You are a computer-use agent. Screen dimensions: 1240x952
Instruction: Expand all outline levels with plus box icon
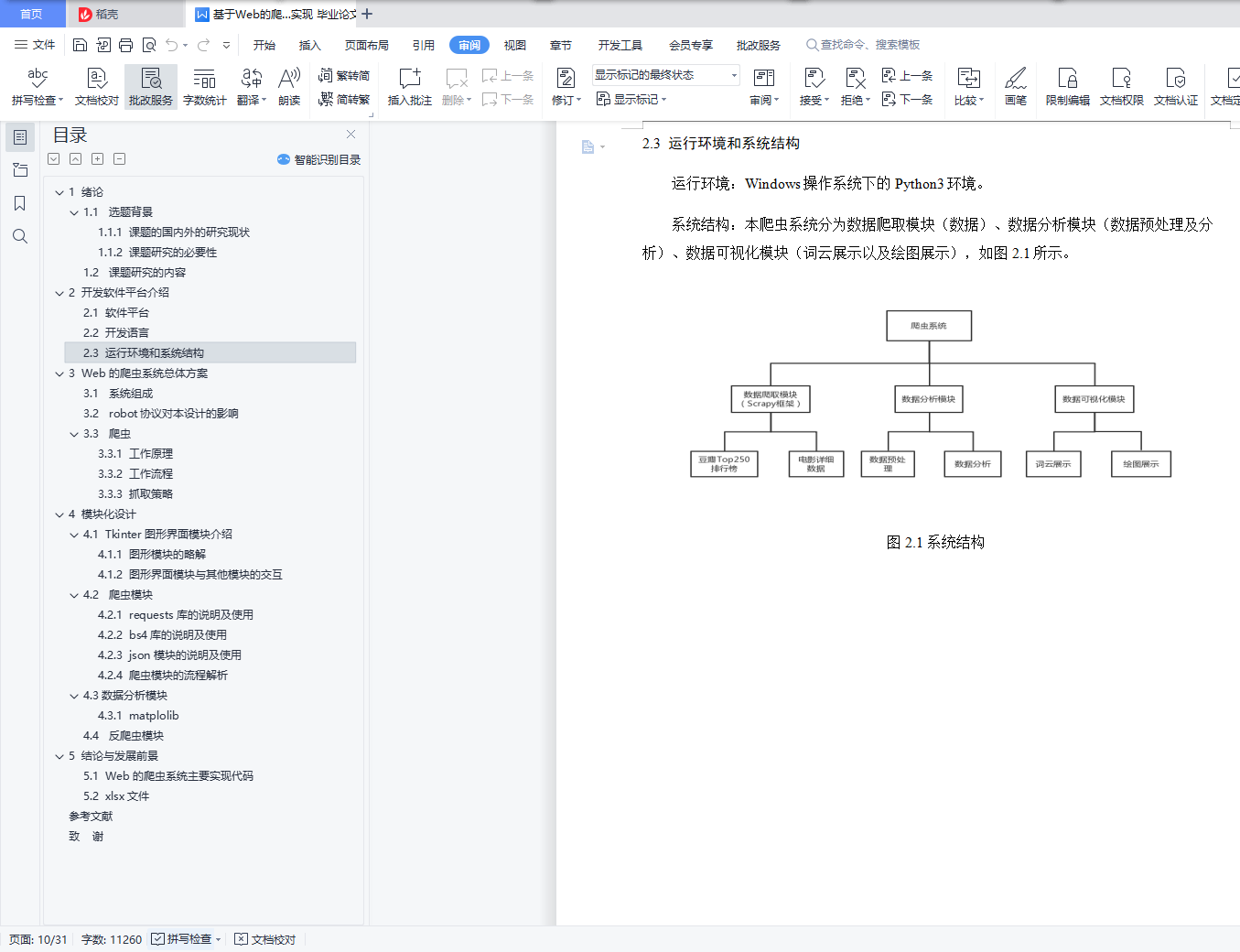[x=98, y=159]
